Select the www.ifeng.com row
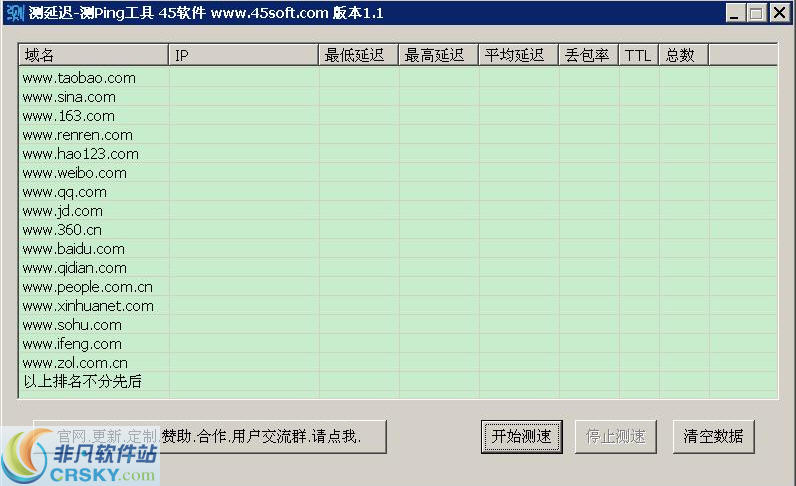Viewport: 796px width, 486px height. tap(398, 344)
